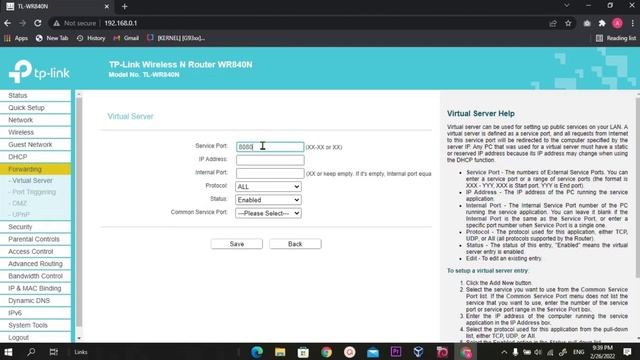Open Advanced Routing menu
The height and width of the screenshot is (360, 640).
pos(36,264)
